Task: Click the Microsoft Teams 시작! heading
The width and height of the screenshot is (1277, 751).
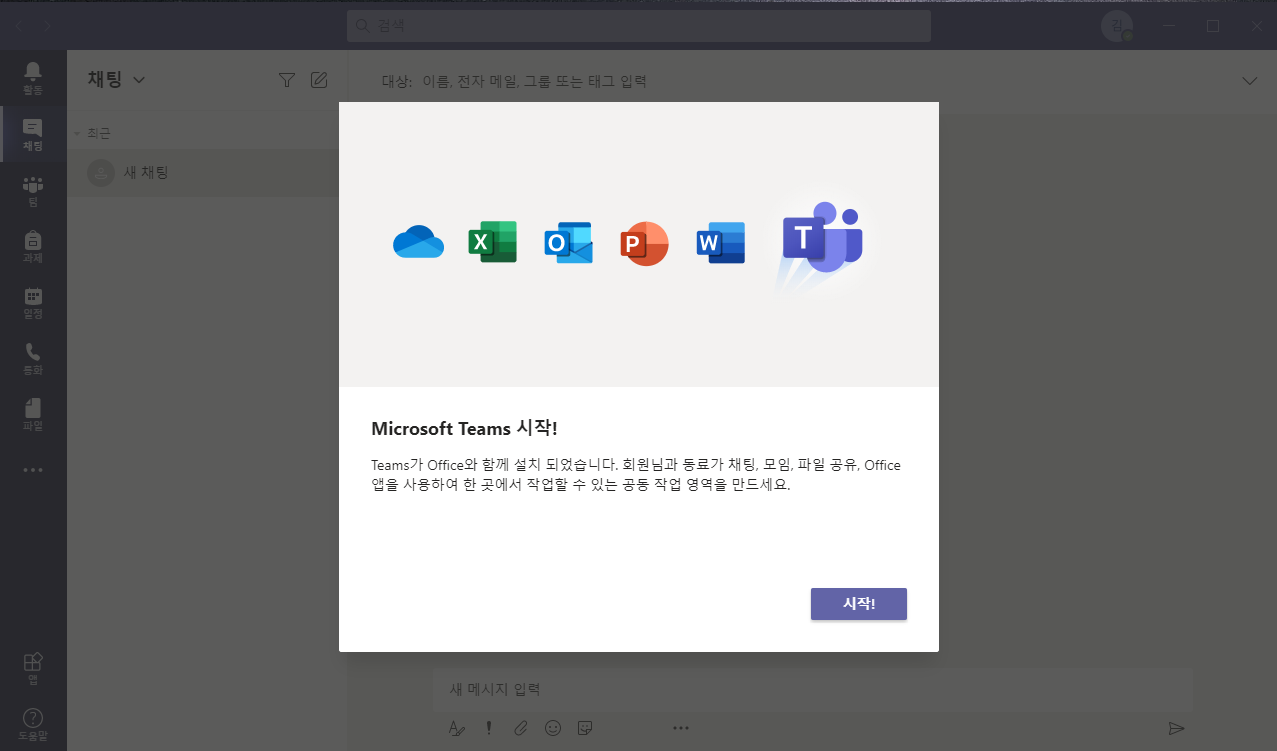Action: [x=464, y=429]
